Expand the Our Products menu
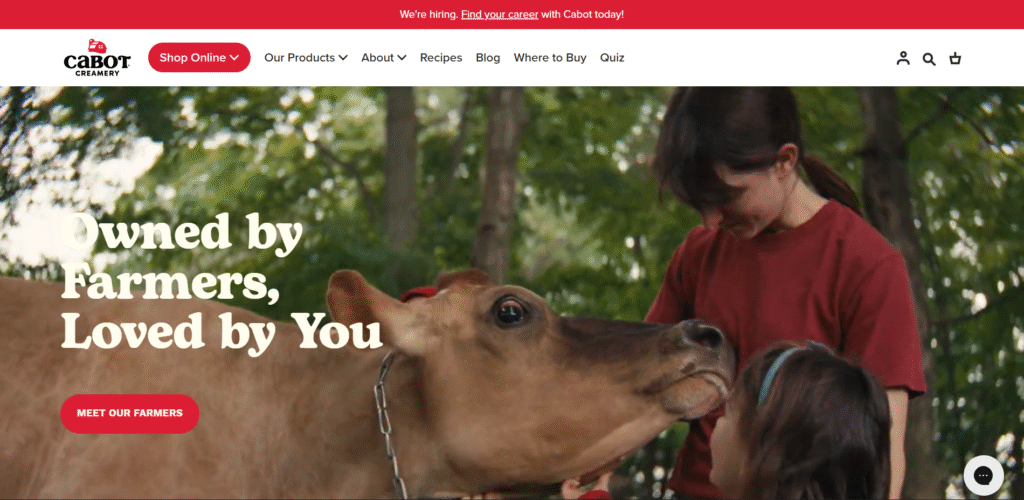This screenshot has height=500, width=1024. click(306, 57)
